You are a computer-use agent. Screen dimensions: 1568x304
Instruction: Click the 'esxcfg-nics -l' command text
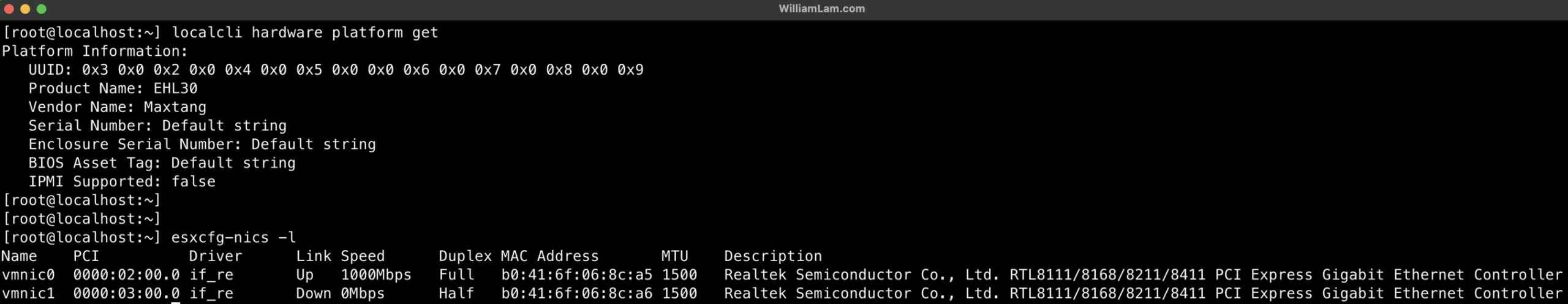233,238
